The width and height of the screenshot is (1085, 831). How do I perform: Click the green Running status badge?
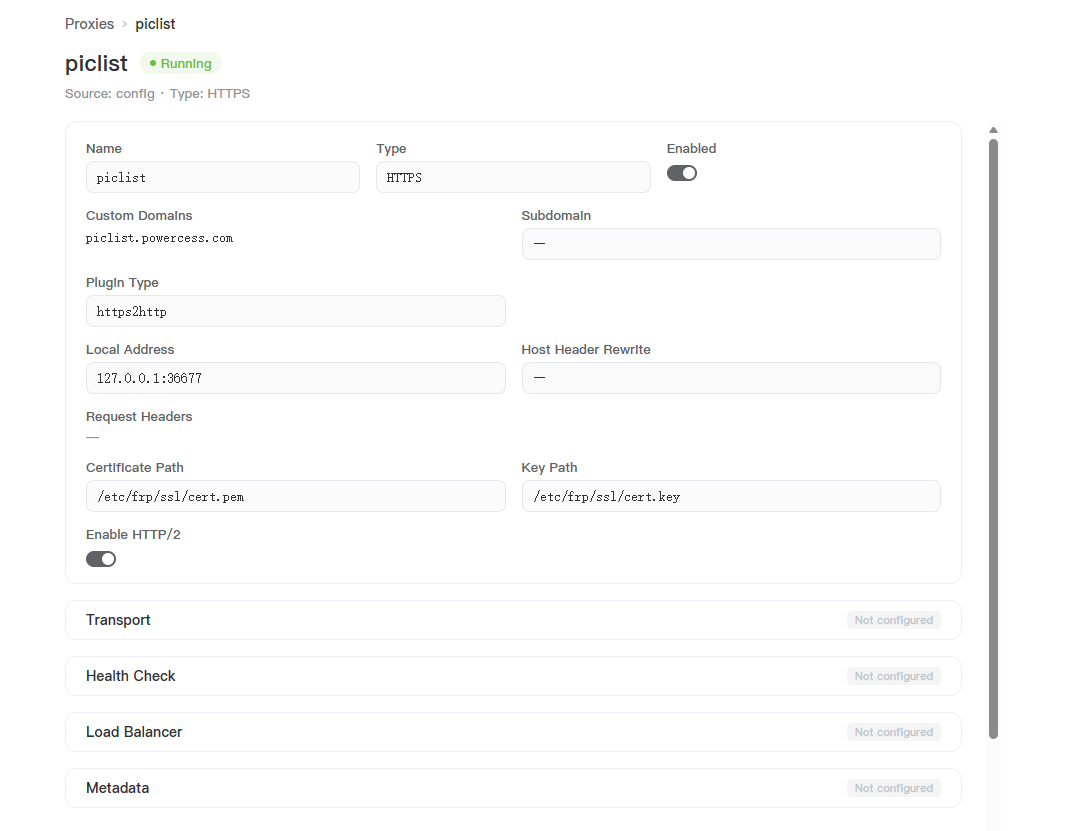pyautogui.click(x=181, y=64)
